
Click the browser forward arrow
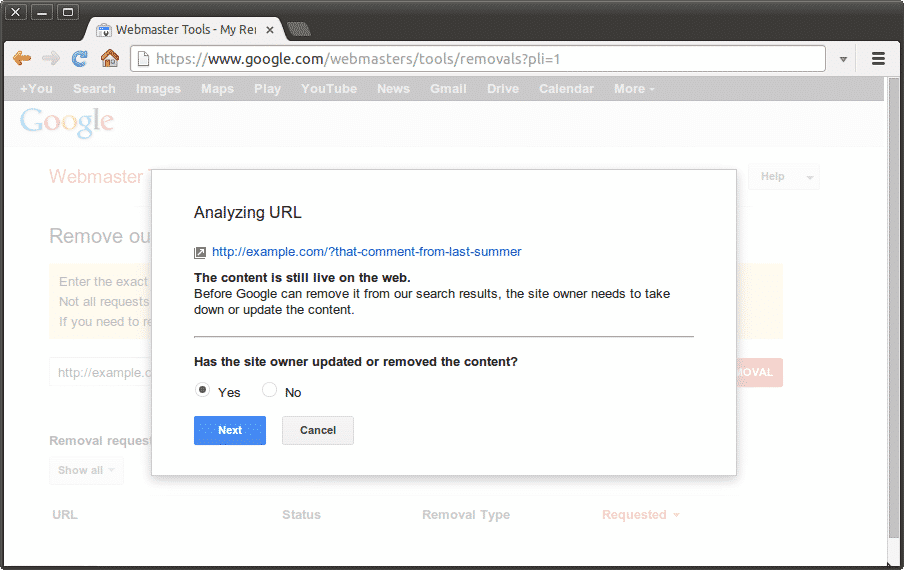click(x=51, y=58)
